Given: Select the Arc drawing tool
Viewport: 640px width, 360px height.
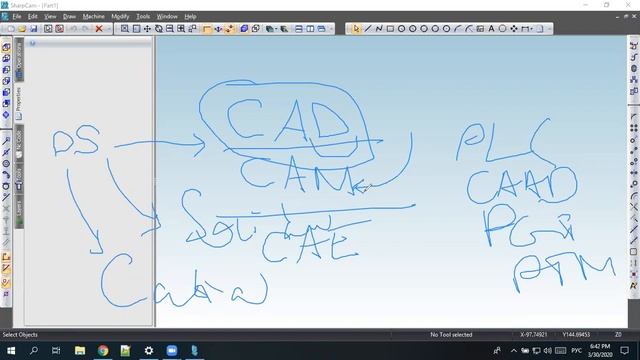Looking at the screenshot, I should coord(458,29).
